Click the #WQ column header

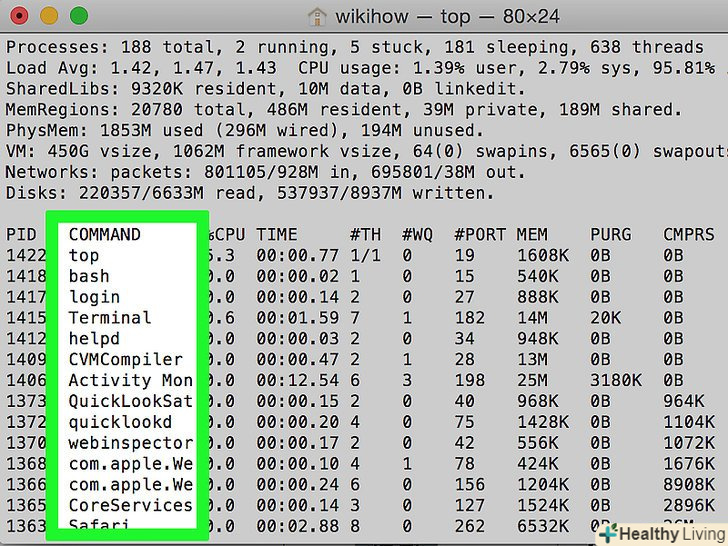pyautogui.click(x=417, y=234)
